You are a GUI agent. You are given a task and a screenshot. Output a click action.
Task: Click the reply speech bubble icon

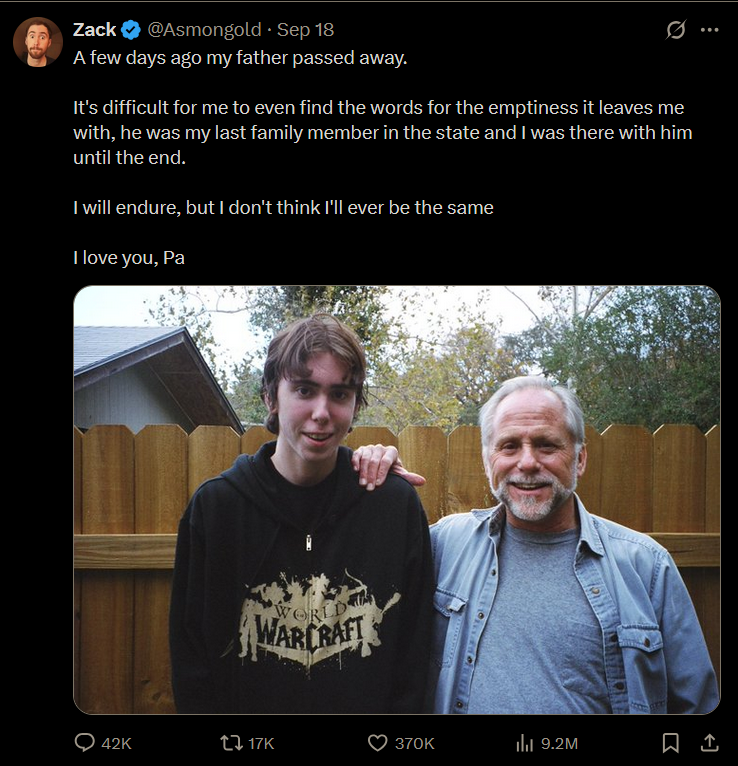coord(85,743)
